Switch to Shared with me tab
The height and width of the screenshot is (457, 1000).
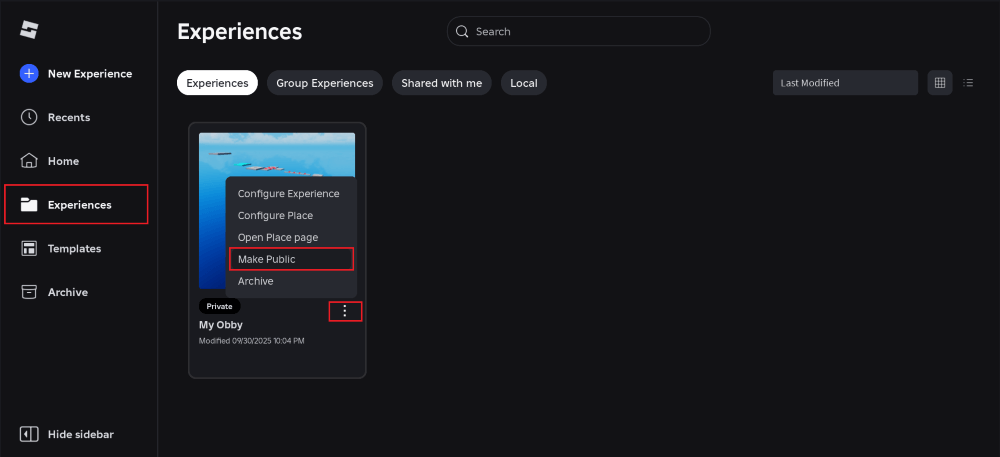441,83
